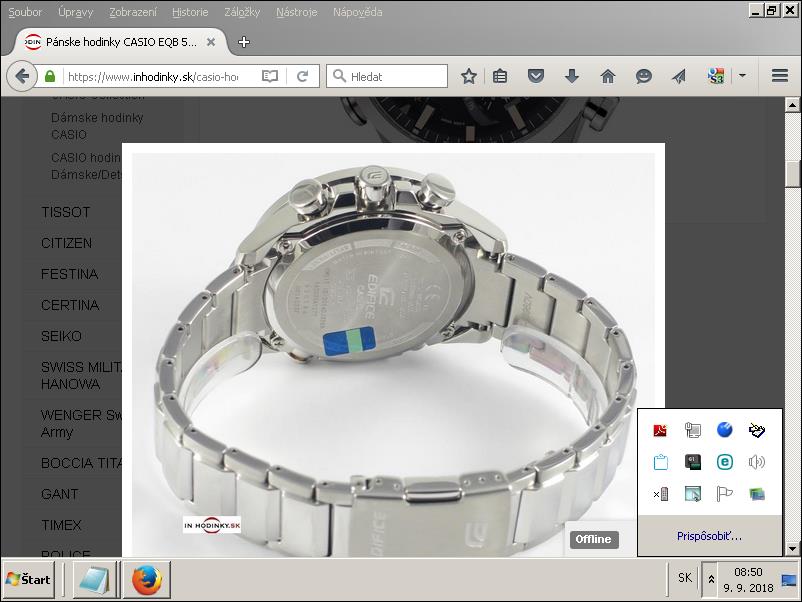Open SWISS MILITARY HANOWA sidebar link
The width and height of the screenshot is (802, 602).
pos(81,375)
